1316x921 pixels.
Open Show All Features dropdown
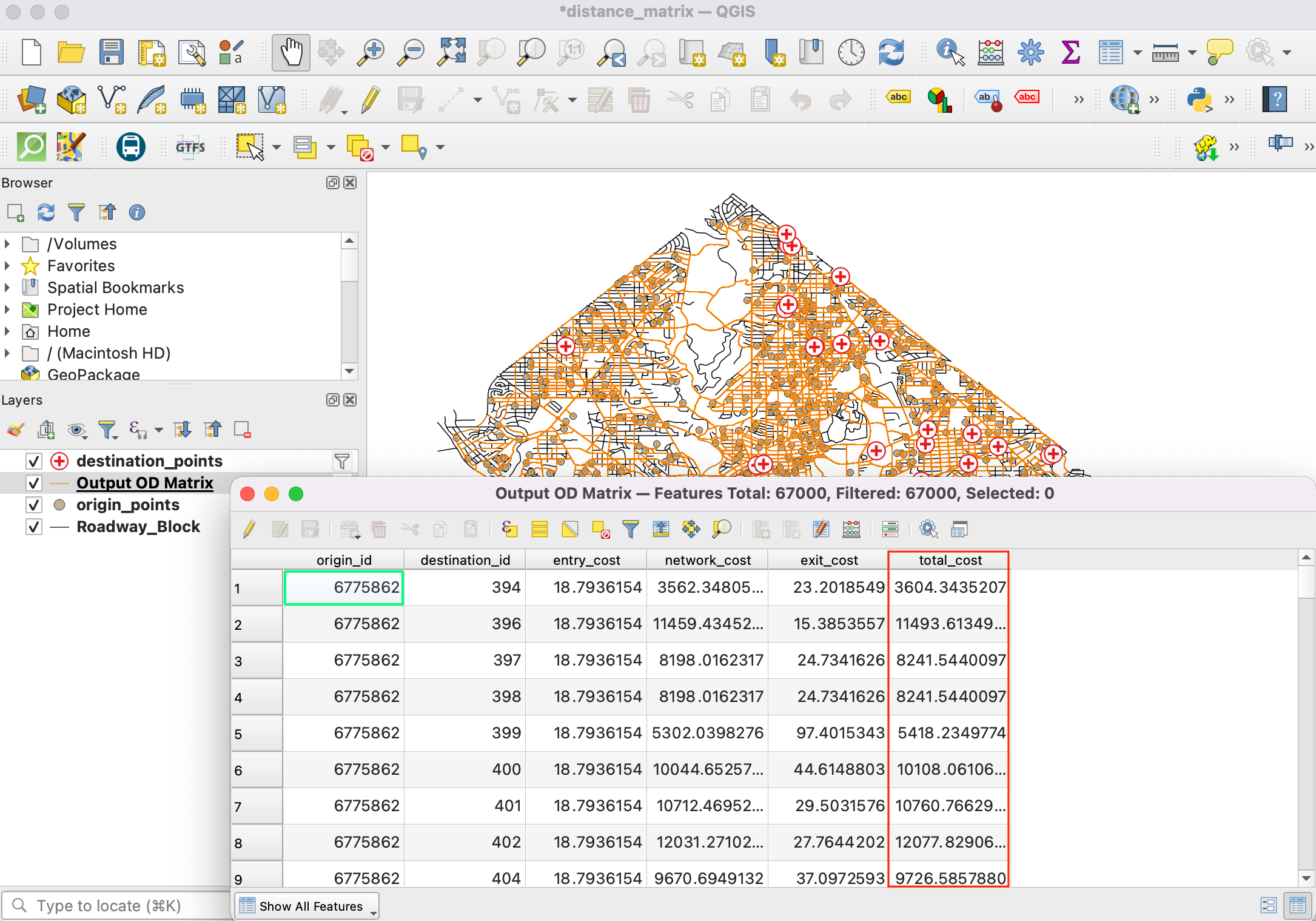[306, 906]
